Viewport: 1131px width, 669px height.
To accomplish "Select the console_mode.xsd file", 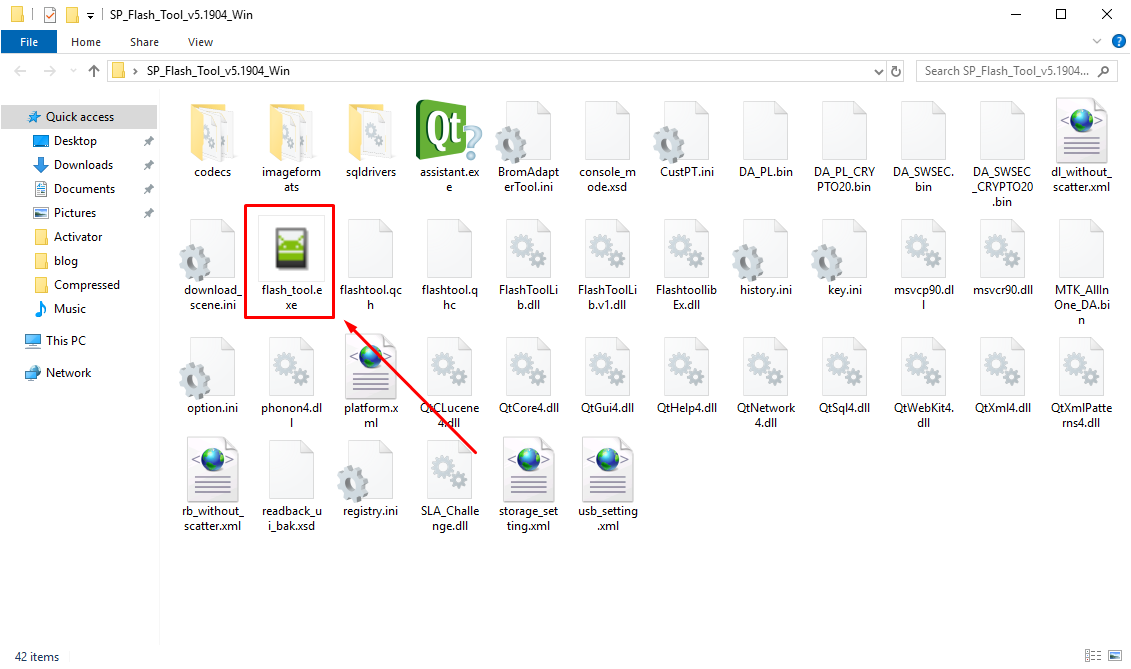I will tap(607, 149).
